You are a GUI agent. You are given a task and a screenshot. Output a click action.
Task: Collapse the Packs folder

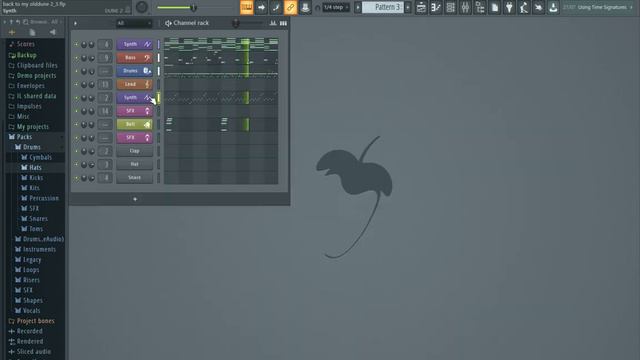pyautogui.click(x=24, y=137)
